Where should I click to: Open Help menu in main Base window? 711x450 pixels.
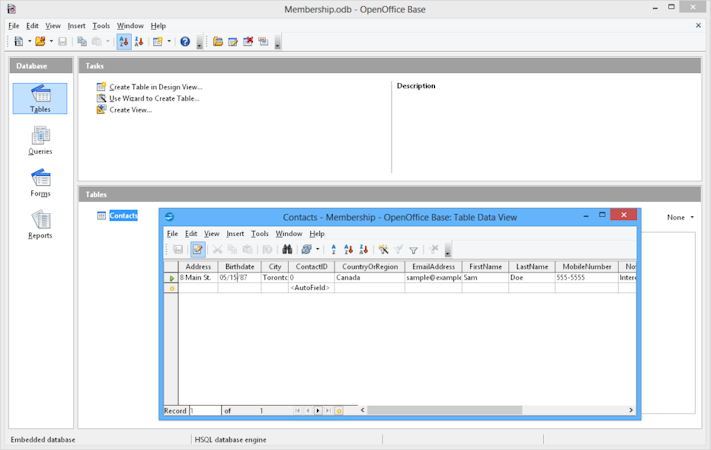(x=158, y=26)
